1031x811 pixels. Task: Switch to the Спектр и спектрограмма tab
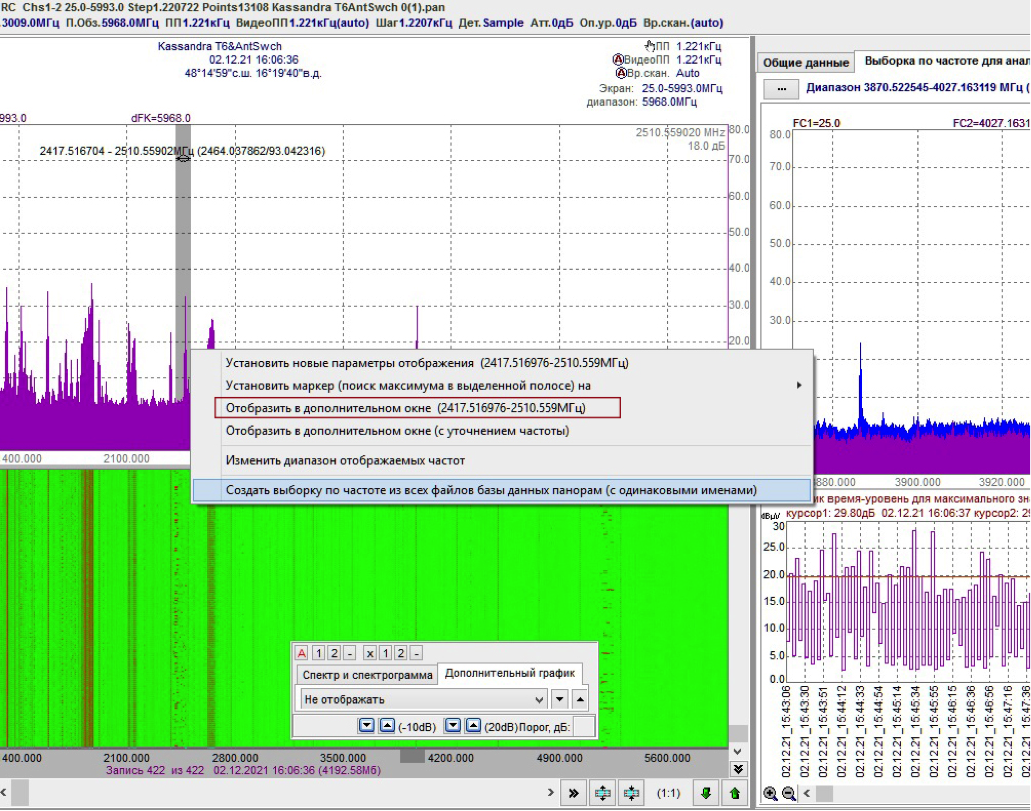pyautogui.click(x=368, y=675)
